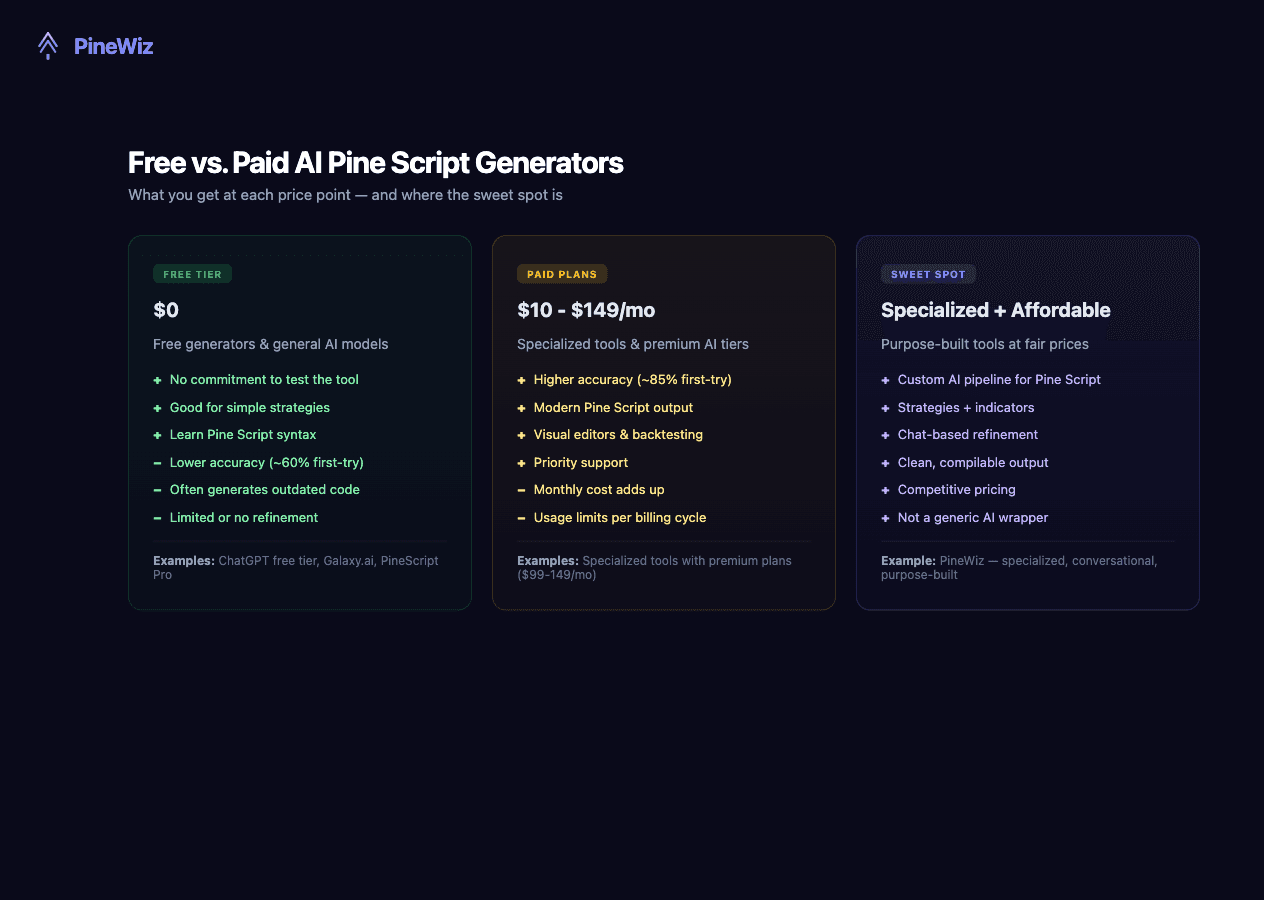The image size is (1264, 900).
Task: Select the plus icon beside 'No commitment to test the tool'
Action: coord(157,379)
